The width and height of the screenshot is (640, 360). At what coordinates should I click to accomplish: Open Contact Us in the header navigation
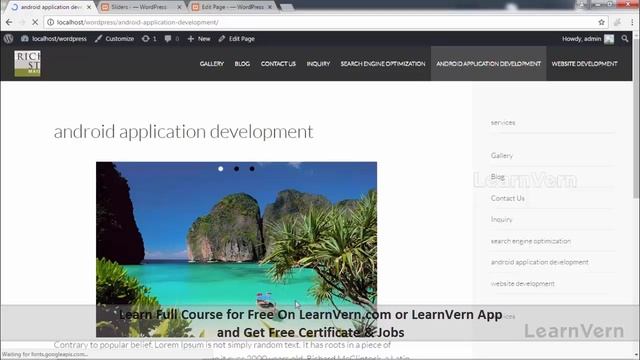coord(278,64)
